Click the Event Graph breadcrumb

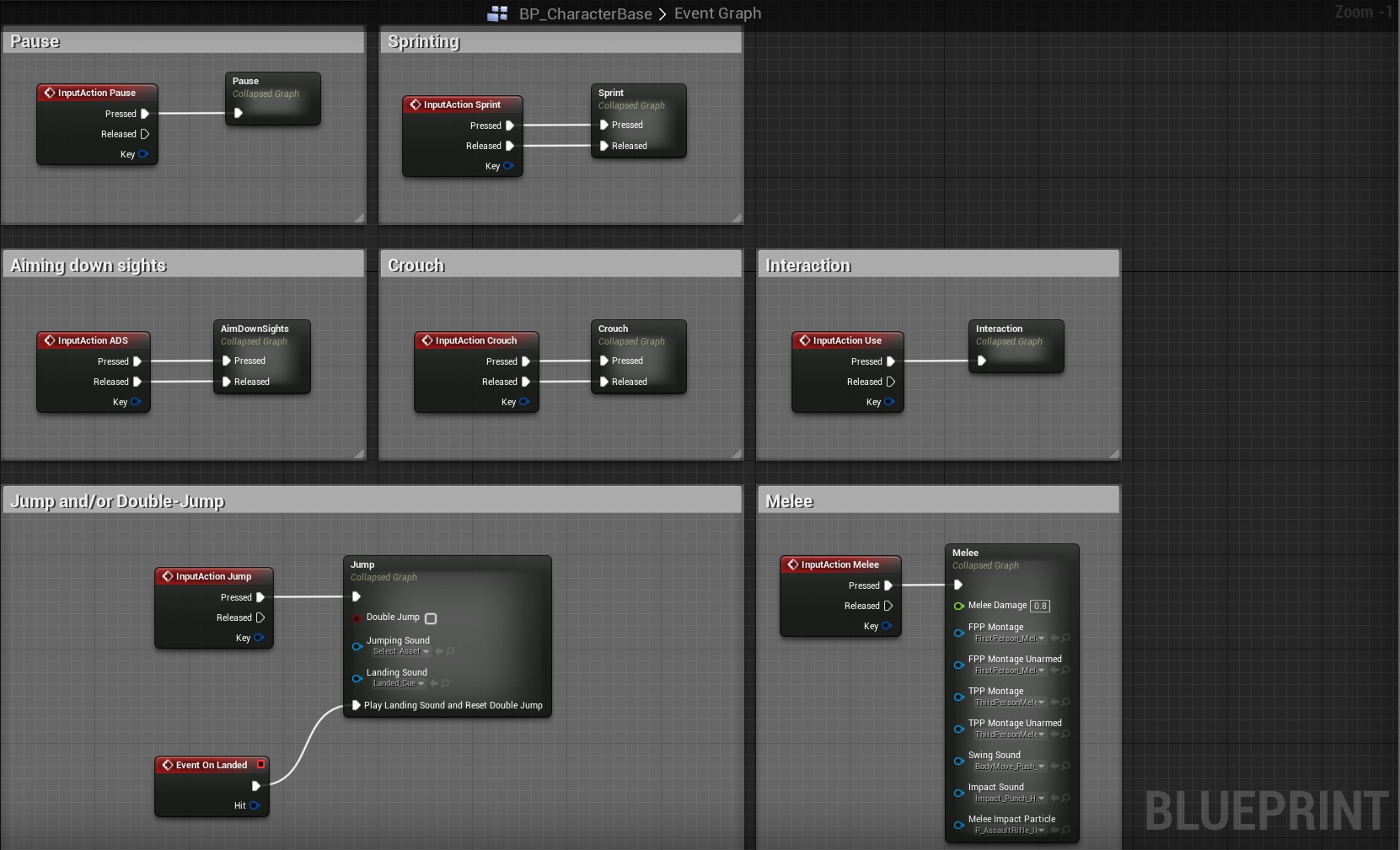tap(717, 13)
